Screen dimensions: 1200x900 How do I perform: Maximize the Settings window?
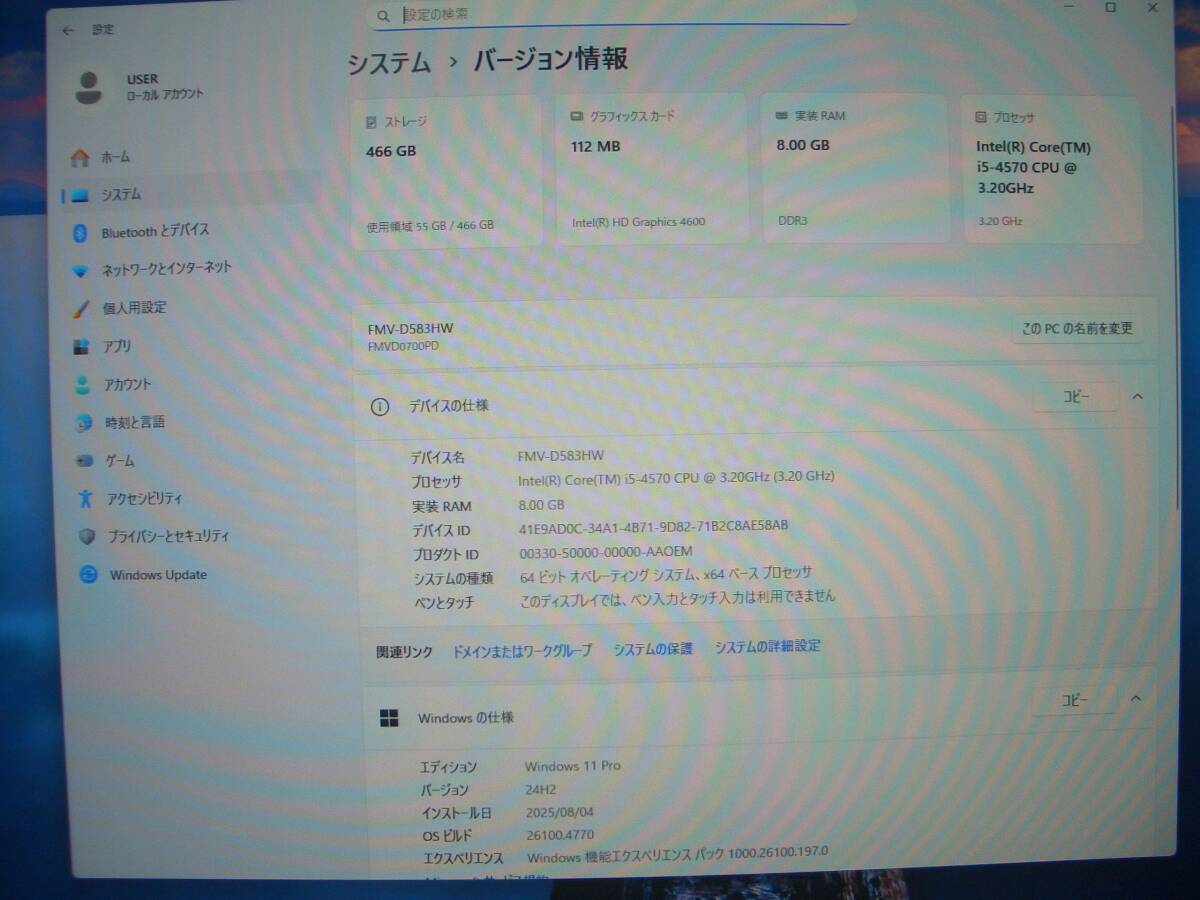[1111, 7]
